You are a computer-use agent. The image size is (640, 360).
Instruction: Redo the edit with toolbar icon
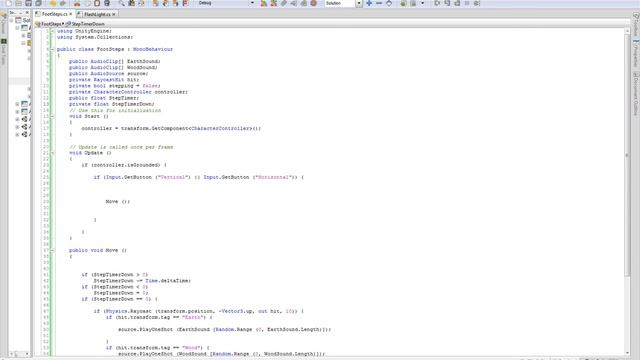[x=63, y=3]
